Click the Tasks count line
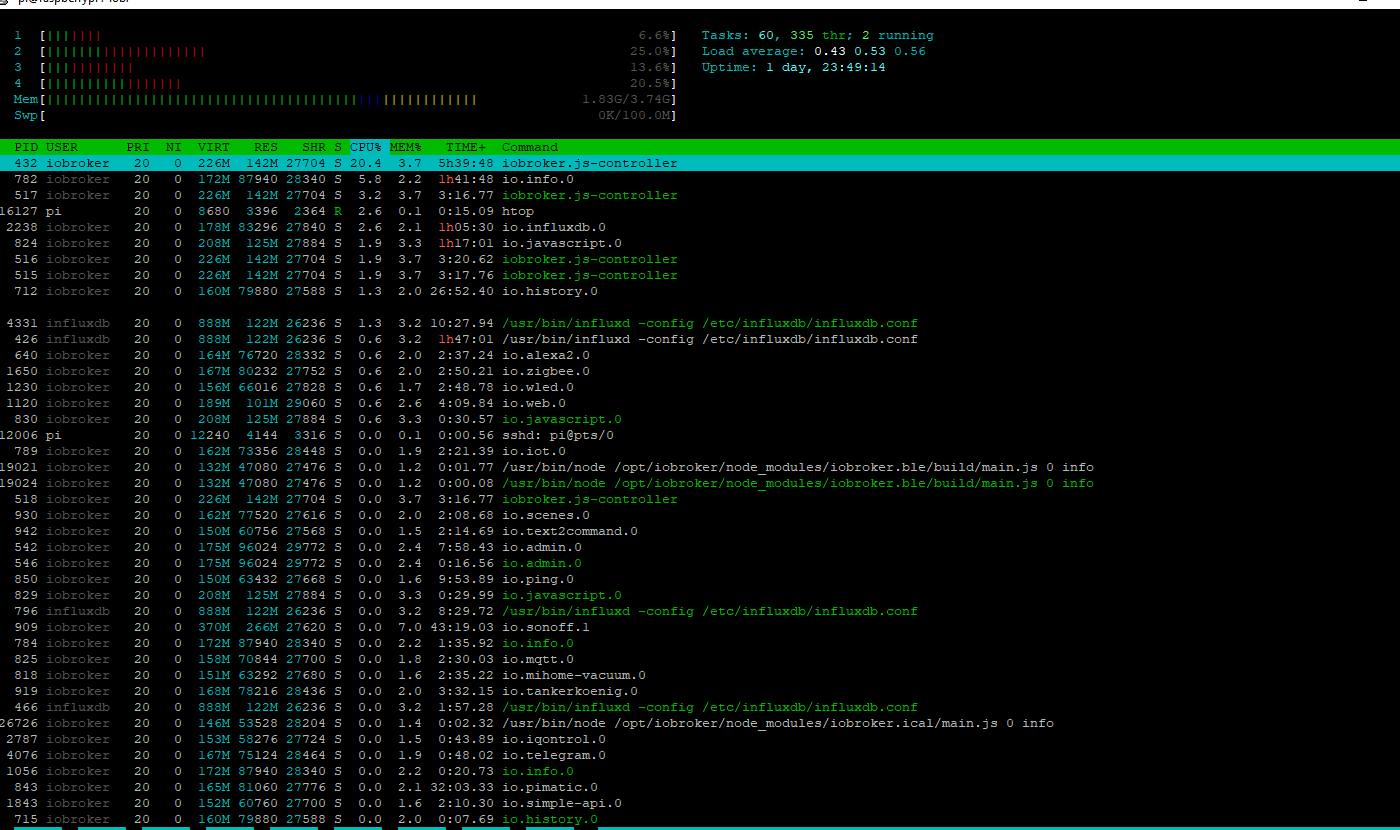 click(818, 35)
